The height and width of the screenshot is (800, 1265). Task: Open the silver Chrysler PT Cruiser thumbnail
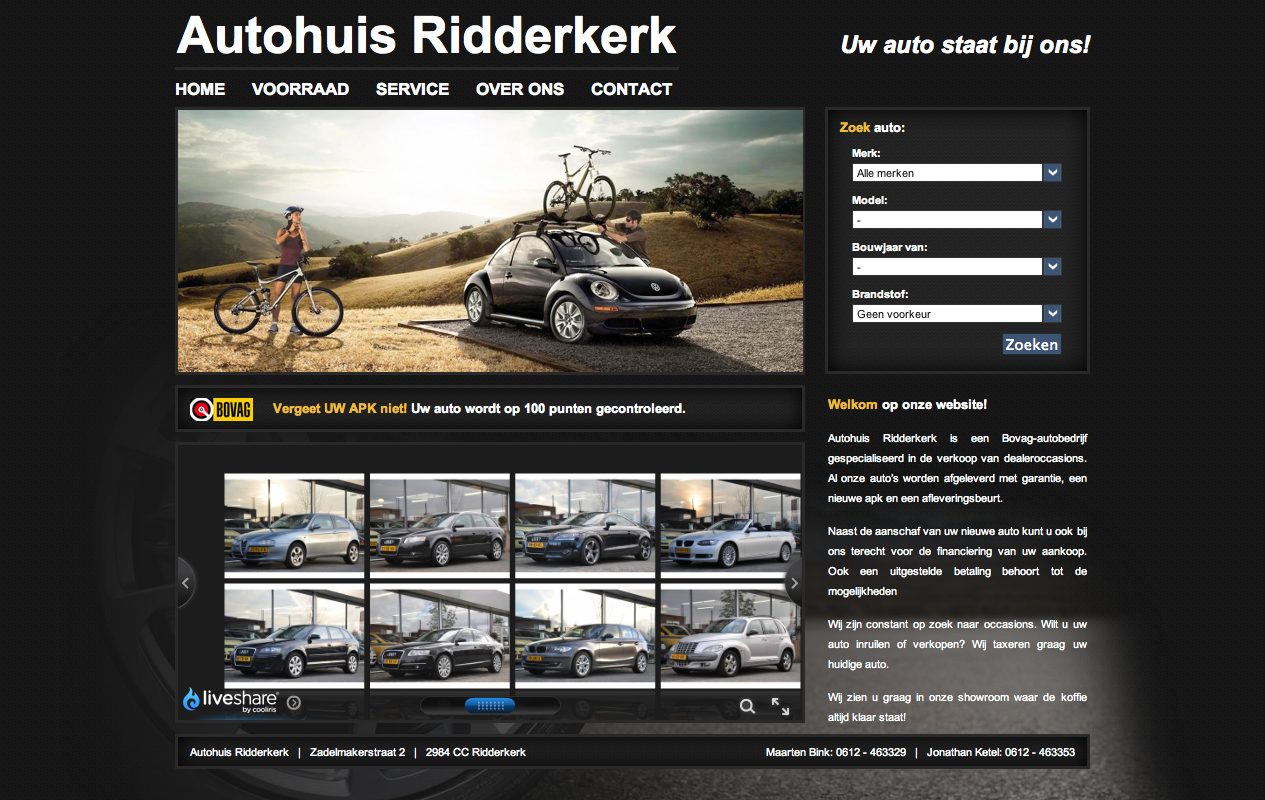[x=731, y=637]
